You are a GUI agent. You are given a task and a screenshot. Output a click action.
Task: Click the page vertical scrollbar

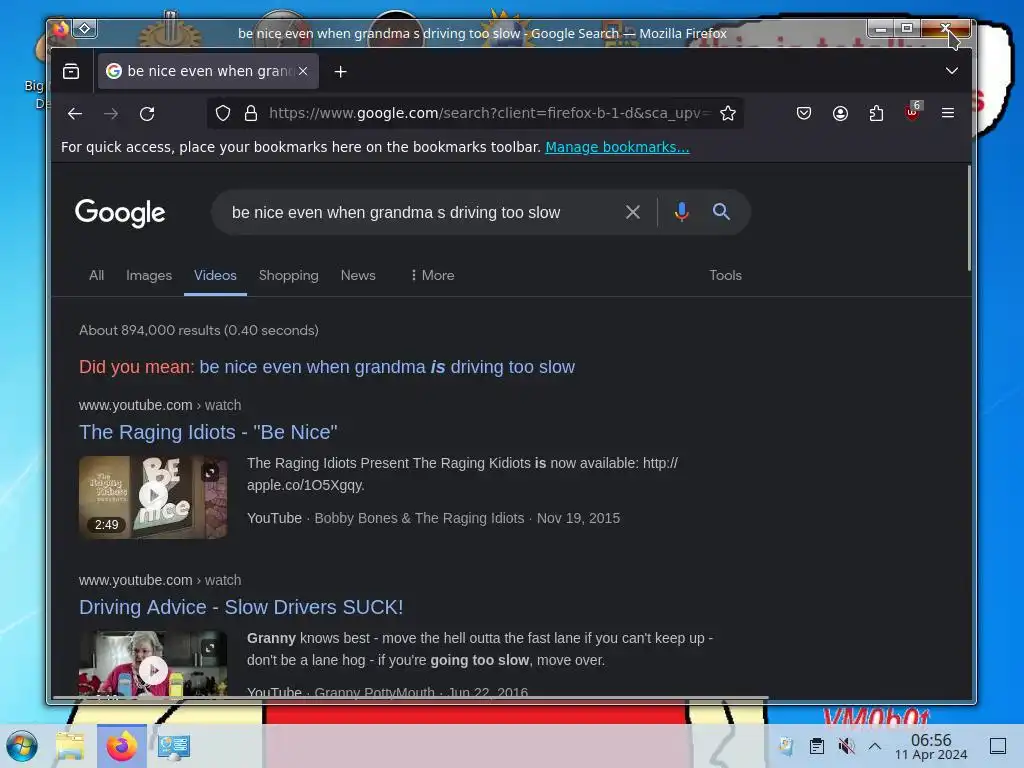point(969,218)
